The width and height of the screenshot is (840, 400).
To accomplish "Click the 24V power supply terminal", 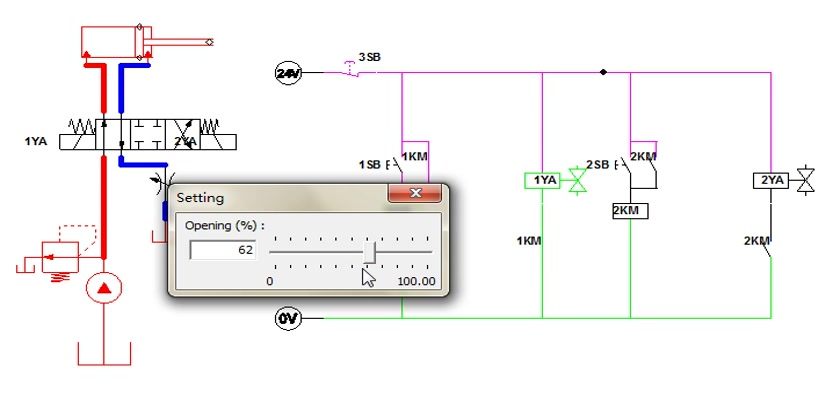I will [288, 73].
